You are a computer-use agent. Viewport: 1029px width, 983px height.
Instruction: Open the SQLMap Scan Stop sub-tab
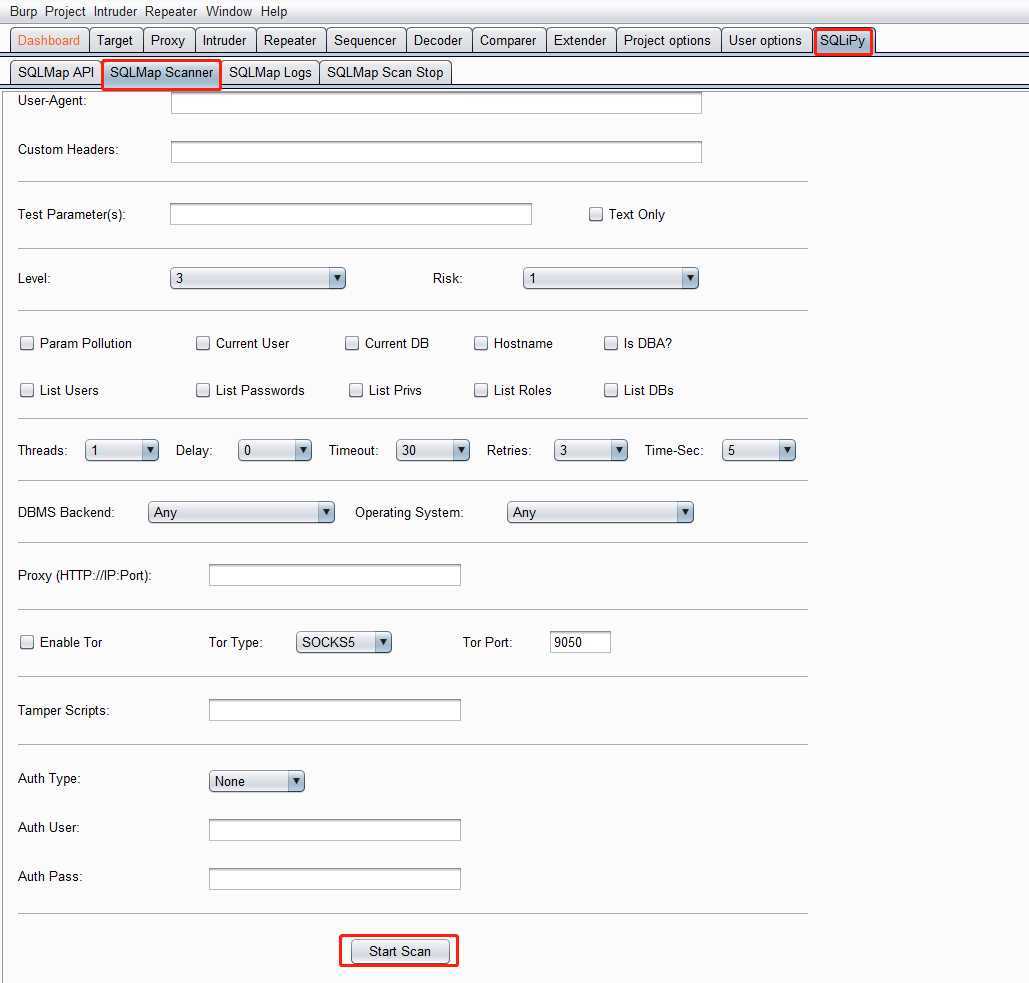pos(385,72)
